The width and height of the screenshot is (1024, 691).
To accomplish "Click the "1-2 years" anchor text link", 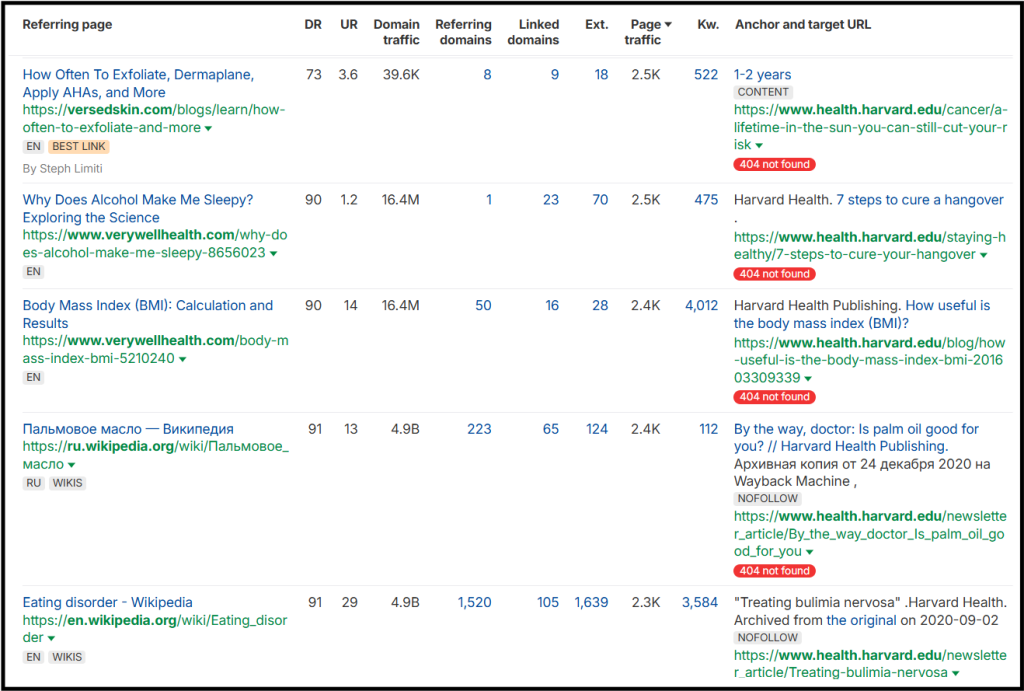I will 760,73.
